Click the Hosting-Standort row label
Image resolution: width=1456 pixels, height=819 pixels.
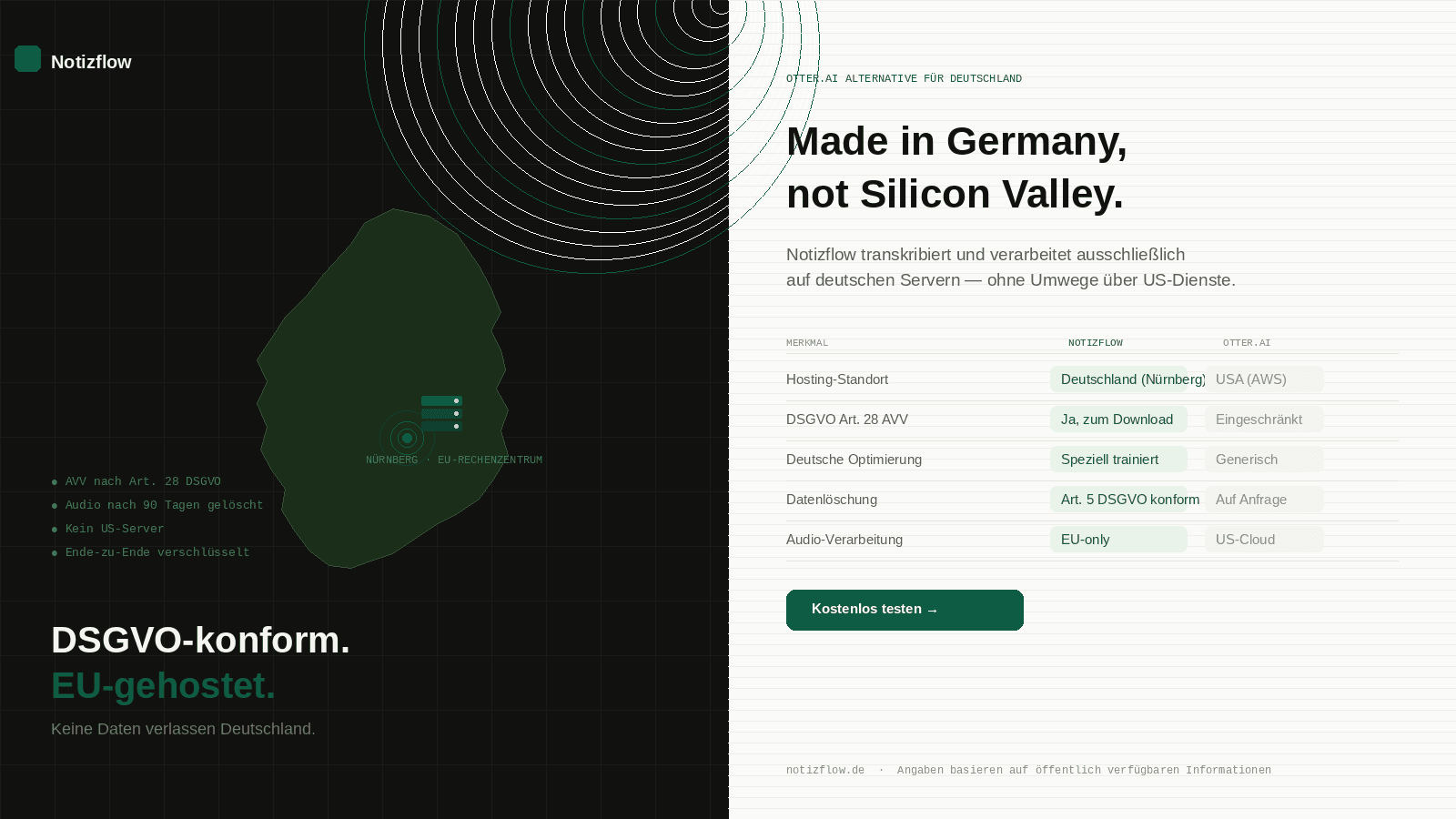click(837, 379)
